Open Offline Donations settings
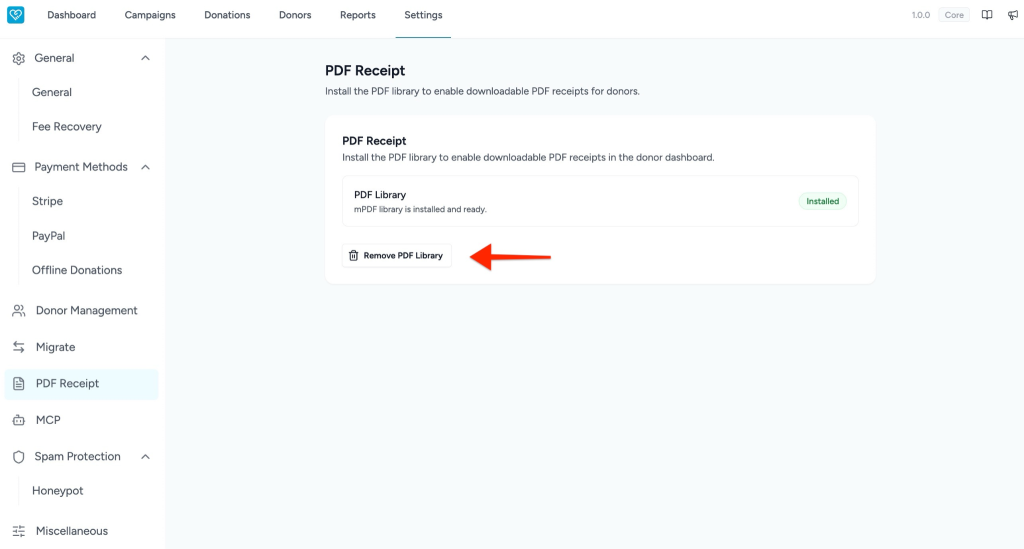1024x549 pixels. click(x=77, y=270)
